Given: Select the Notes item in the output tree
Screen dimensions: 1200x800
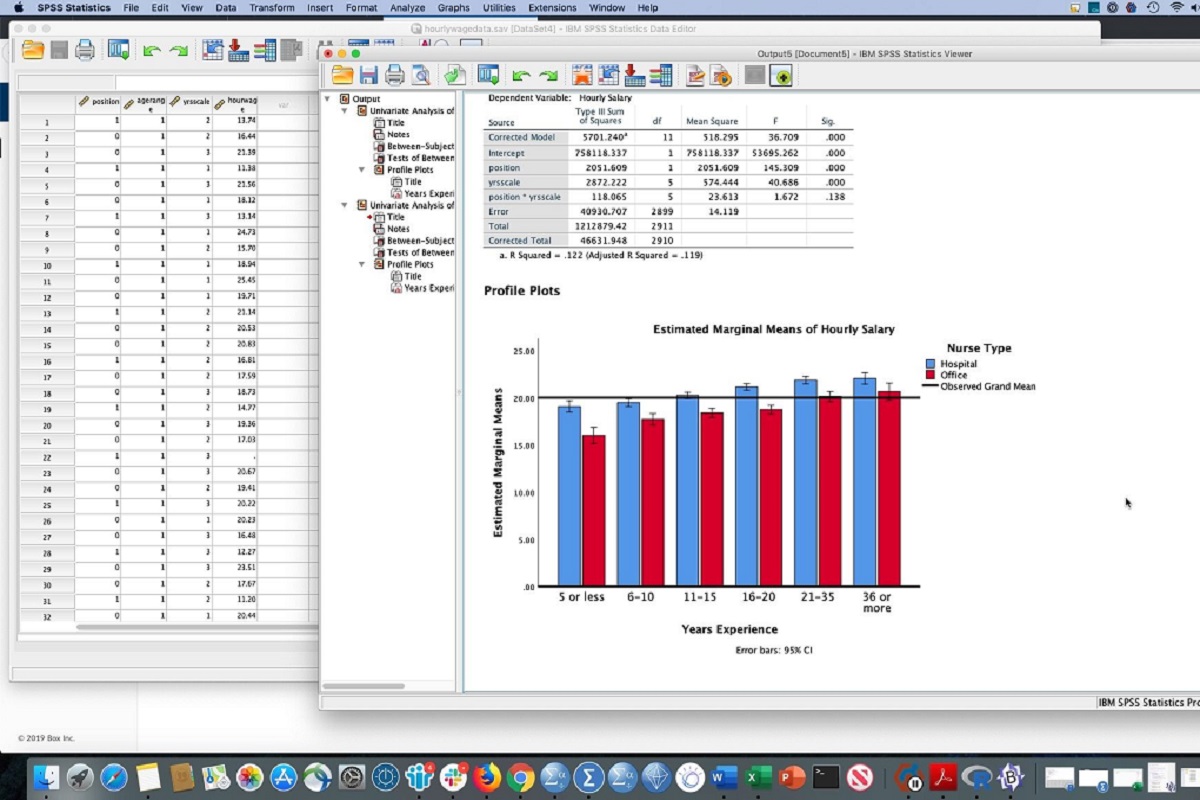Looking at the screenshot, I should tap(396, 133).
